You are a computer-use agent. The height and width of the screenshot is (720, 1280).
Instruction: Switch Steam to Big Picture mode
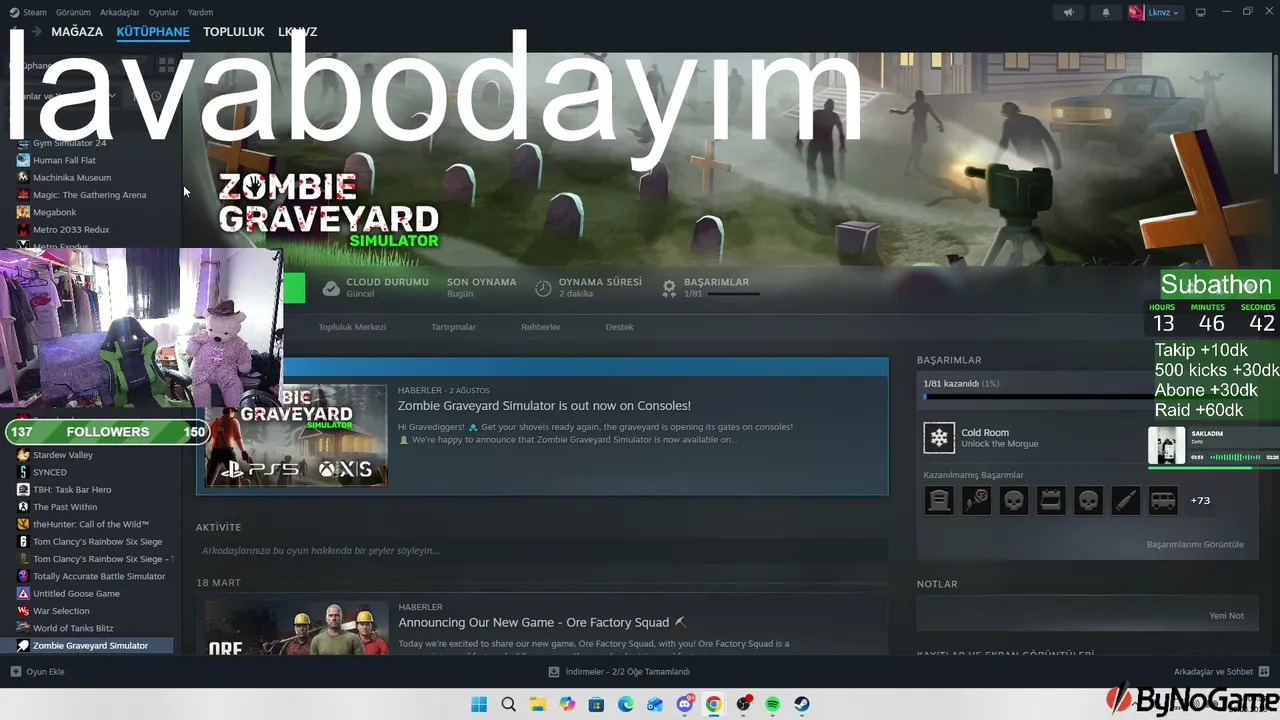1200,12
